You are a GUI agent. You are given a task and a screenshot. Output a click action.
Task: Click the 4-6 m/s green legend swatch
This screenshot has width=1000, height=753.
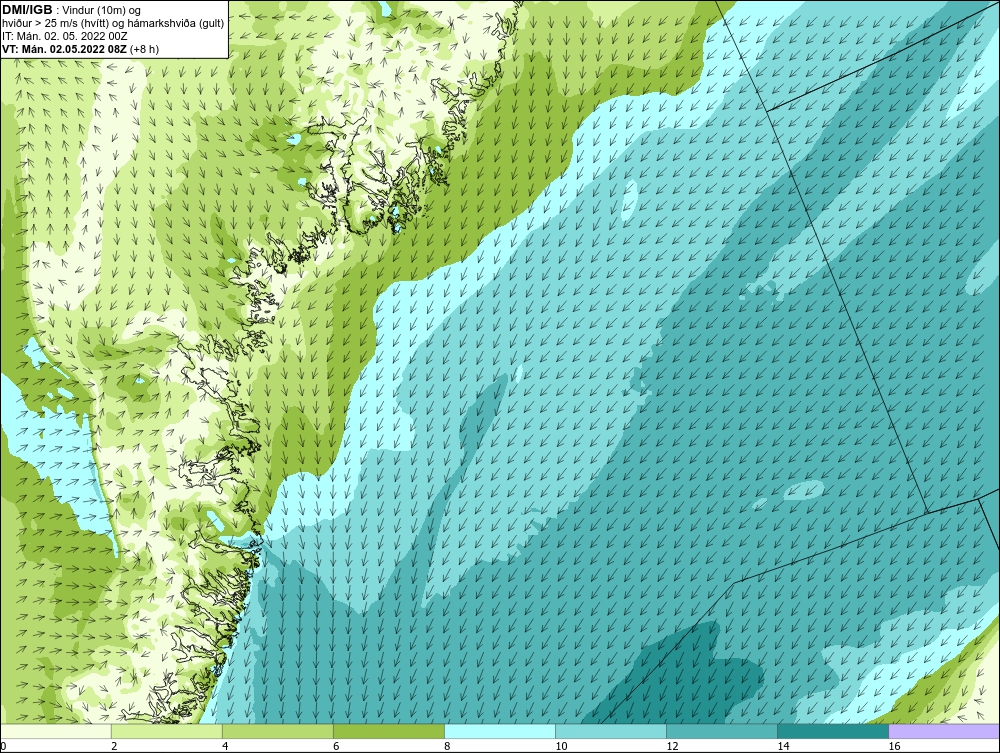pyautogui.click(x=277, y=731)
